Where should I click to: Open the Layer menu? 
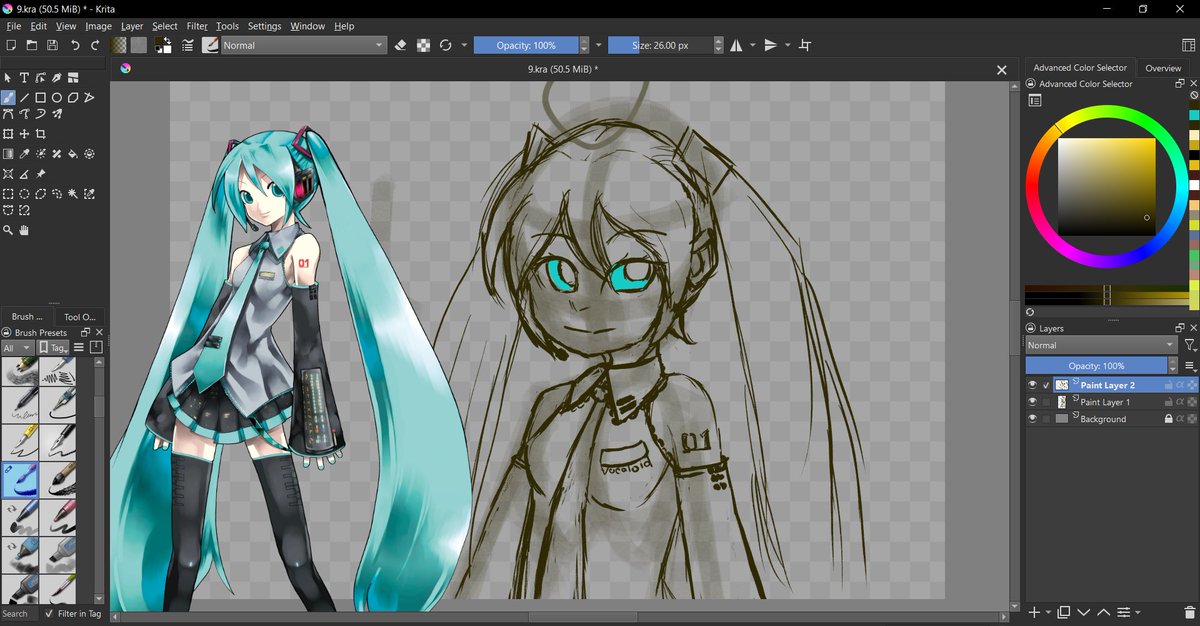click(x=132, y=26)
